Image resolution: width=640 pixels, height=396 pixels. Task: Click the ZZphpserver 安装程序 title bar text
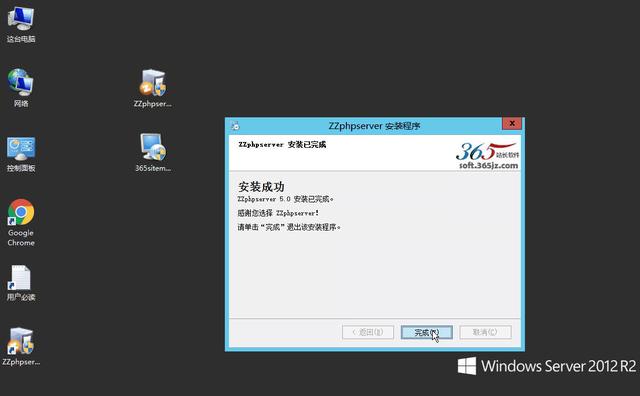374,126
